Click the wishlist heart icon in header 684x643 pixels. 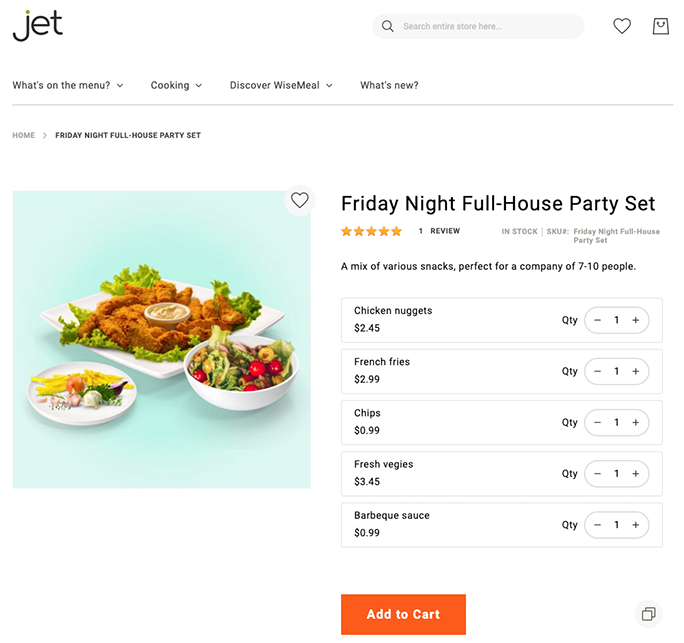click(x=622, y=27)
